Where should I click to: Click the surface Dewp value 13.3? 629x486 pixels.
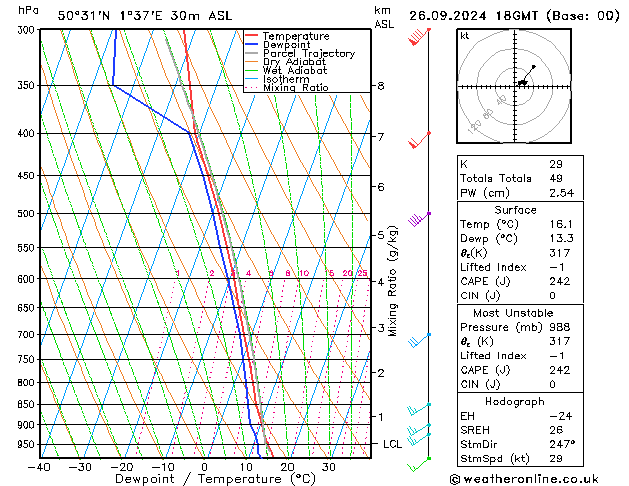pos(562,238)
